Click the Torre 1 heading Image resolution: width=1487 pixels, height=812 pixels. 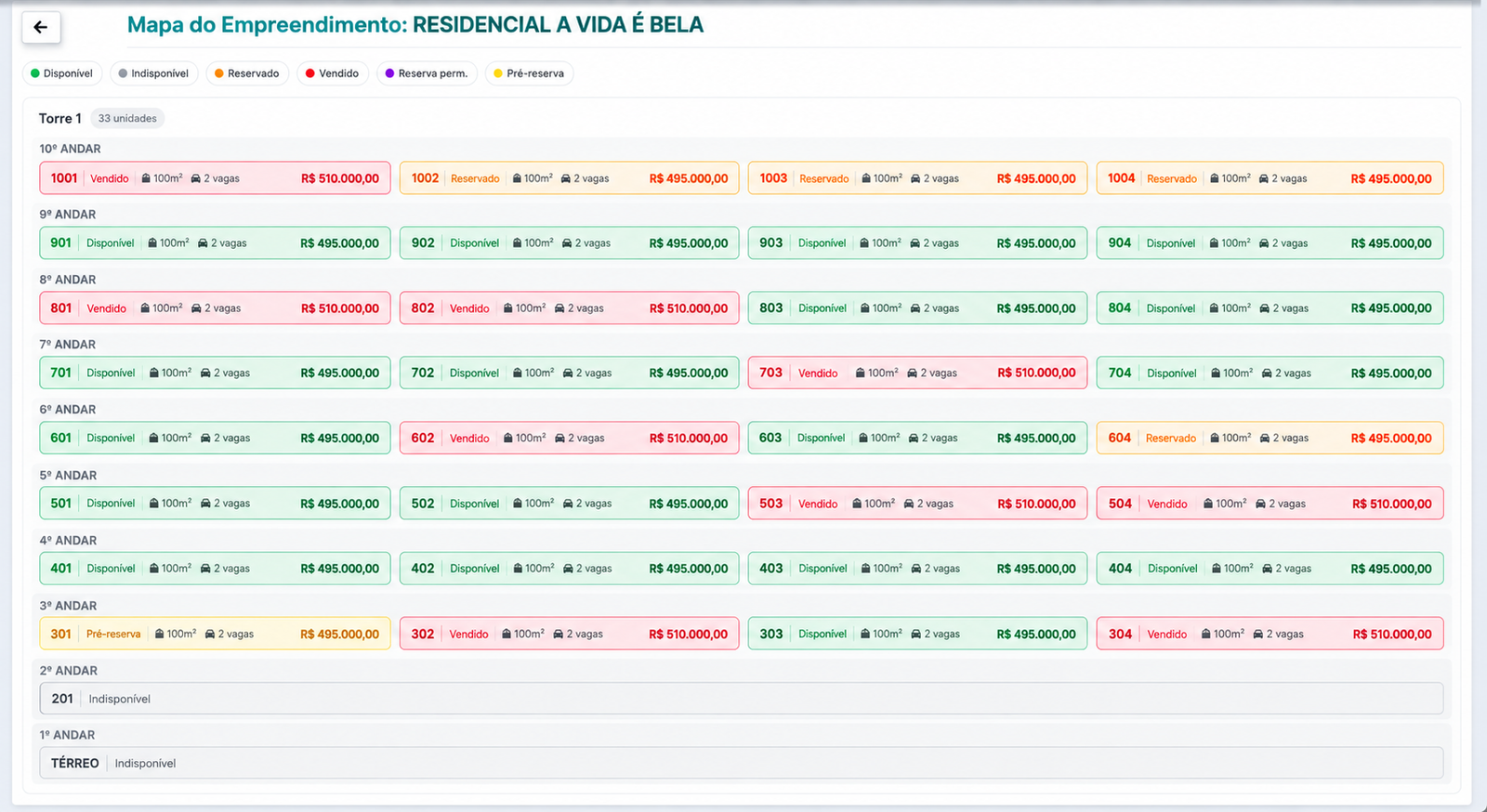click(60, 119)
